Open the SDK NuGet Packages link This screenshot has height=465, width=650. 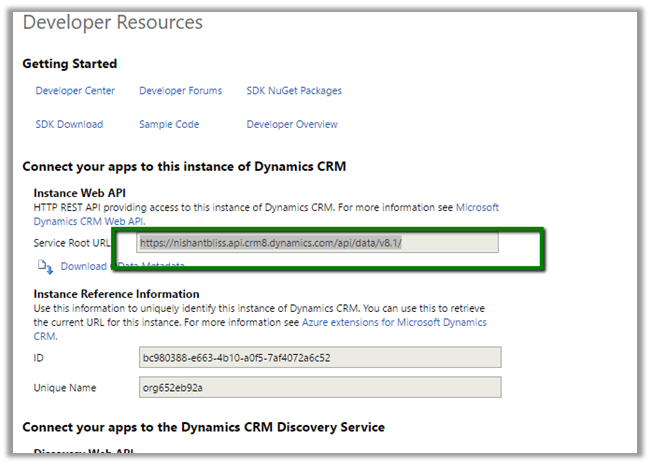coord(294,91)
